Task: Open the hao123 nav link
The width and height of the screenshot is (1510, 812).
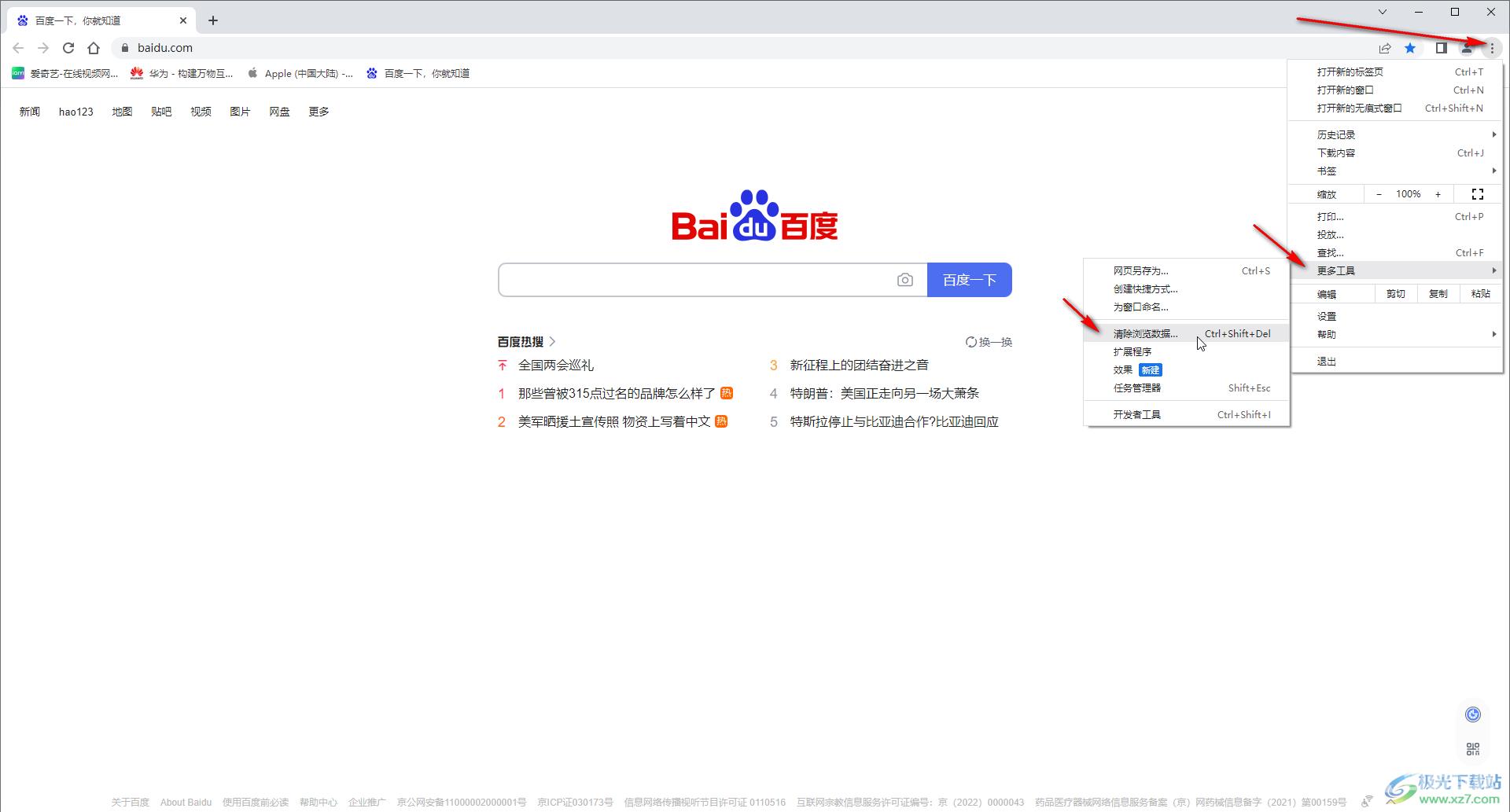Action: tap(76, 112)
